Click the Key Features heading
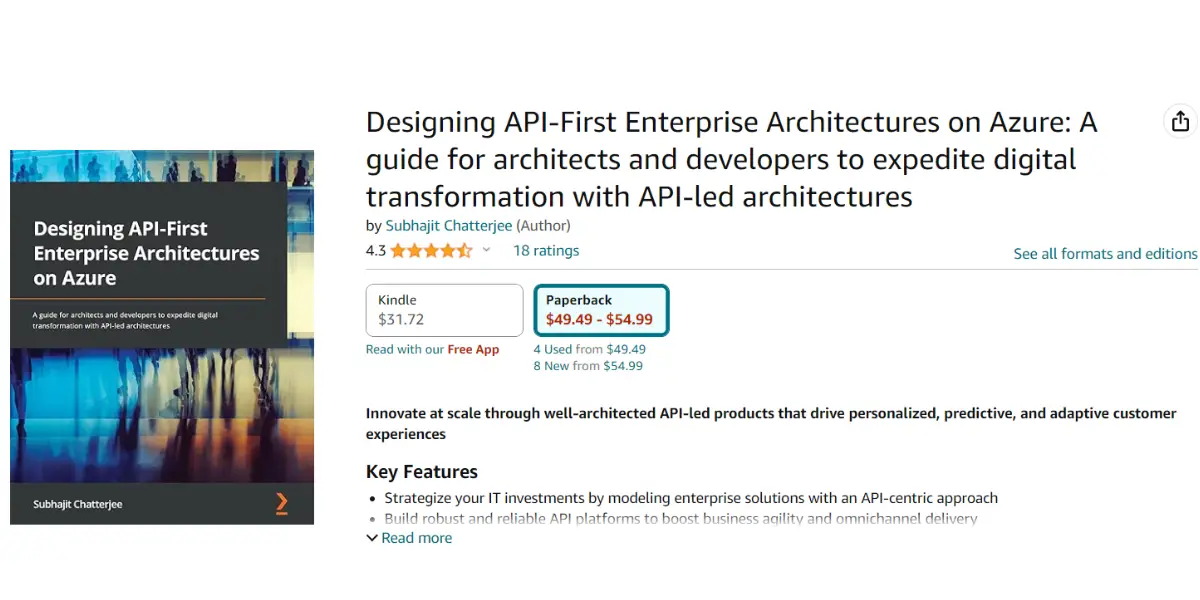This screenshot has height=600, width=1200. pyautogui.click(x=422, y=472)
